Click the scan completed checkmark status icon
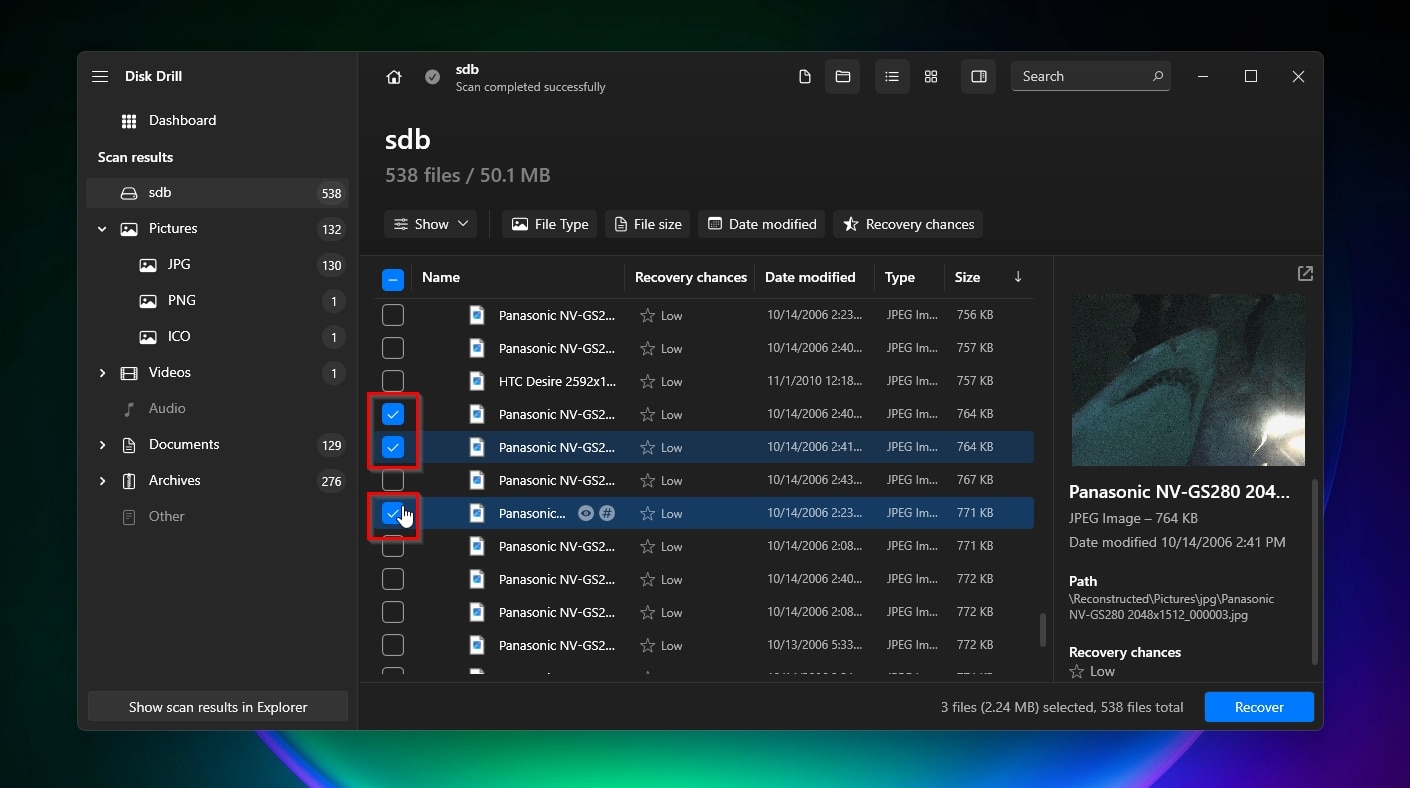 pyautogui.click(x=432, y=77)
